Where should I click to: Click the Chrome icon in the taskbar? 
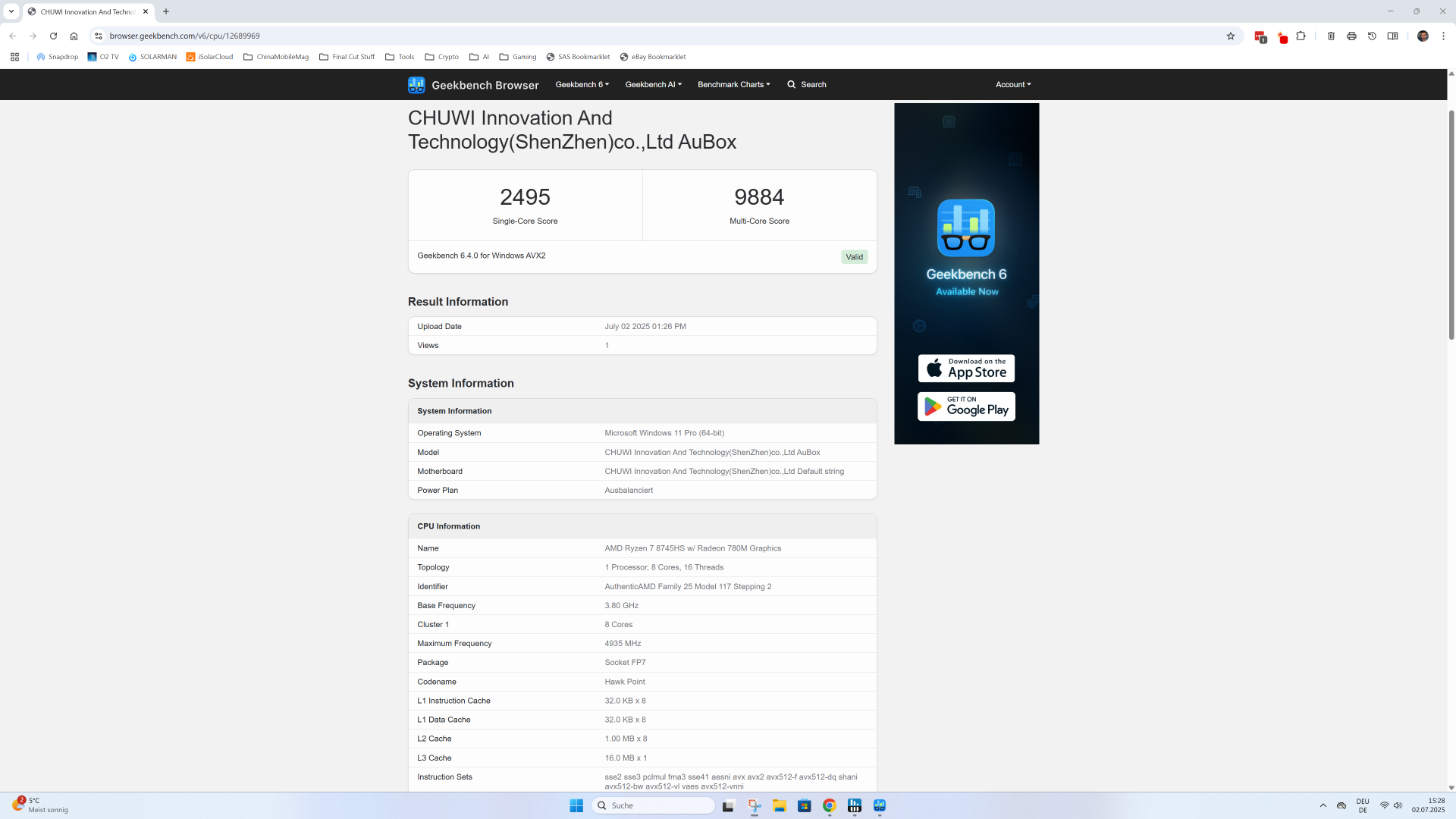coord(830,805)
